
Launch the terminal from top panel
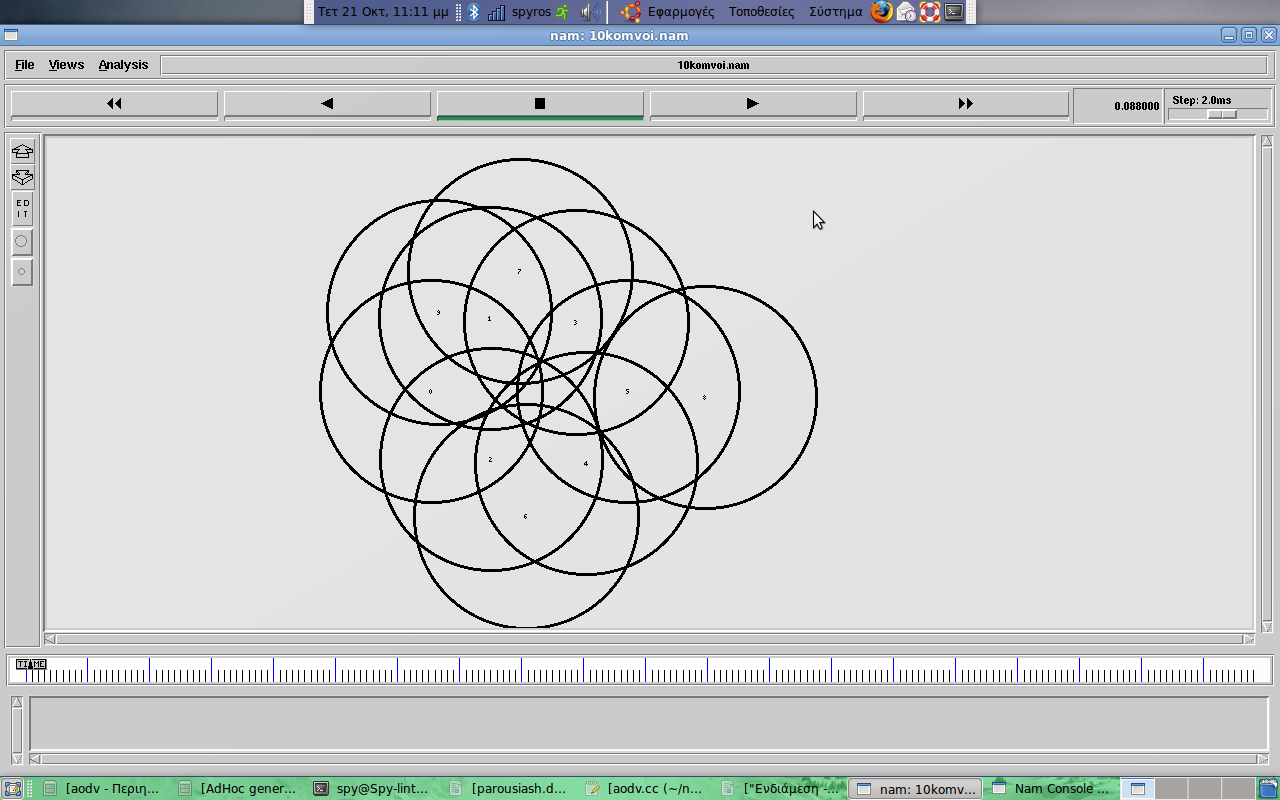954,12
